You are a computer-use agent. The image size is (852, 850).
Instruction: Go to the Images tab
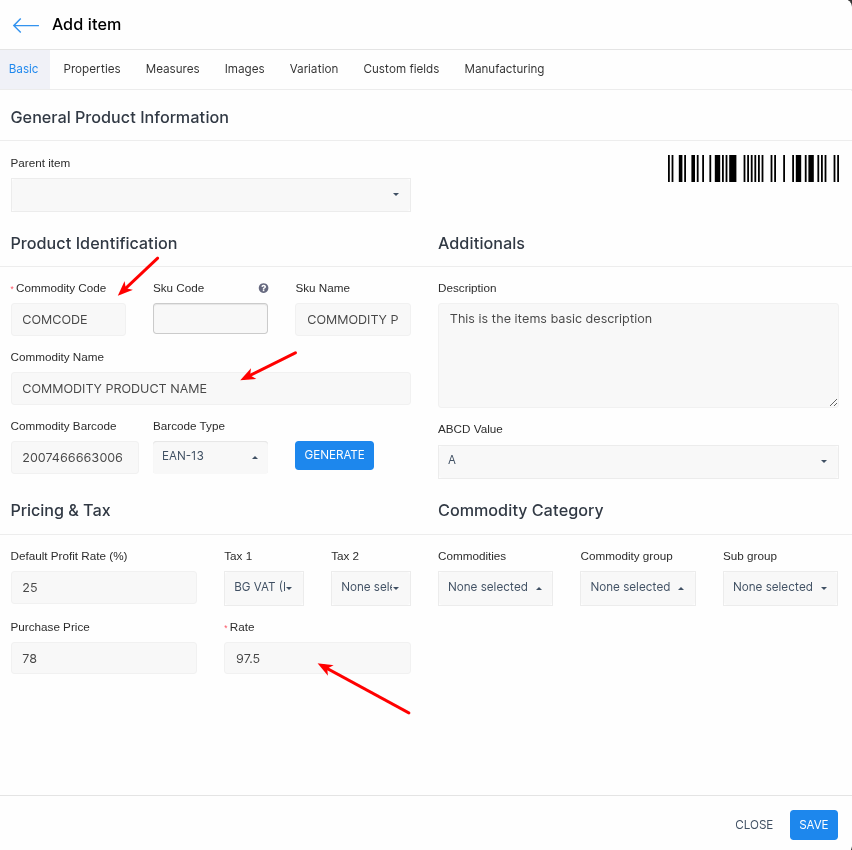(x=244, y=69)
